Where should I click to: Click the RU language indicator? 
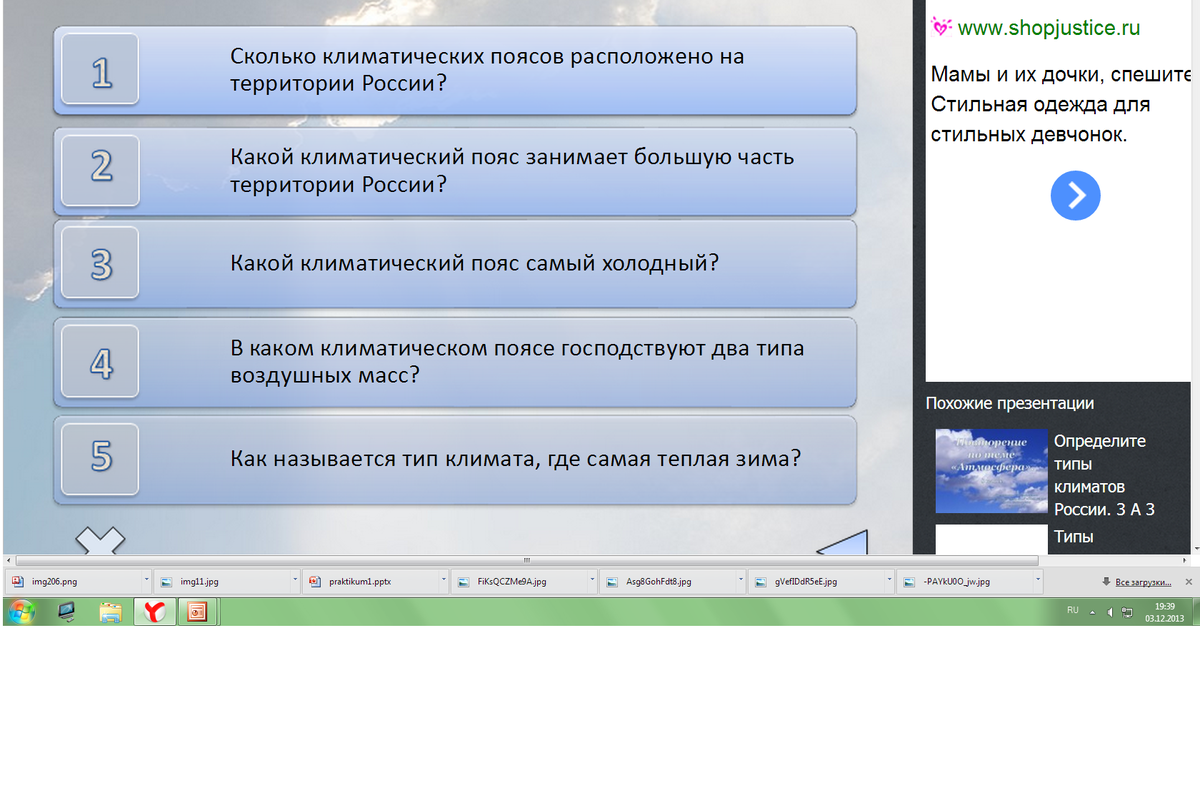pyautogui.click(x=1073, y=610)
